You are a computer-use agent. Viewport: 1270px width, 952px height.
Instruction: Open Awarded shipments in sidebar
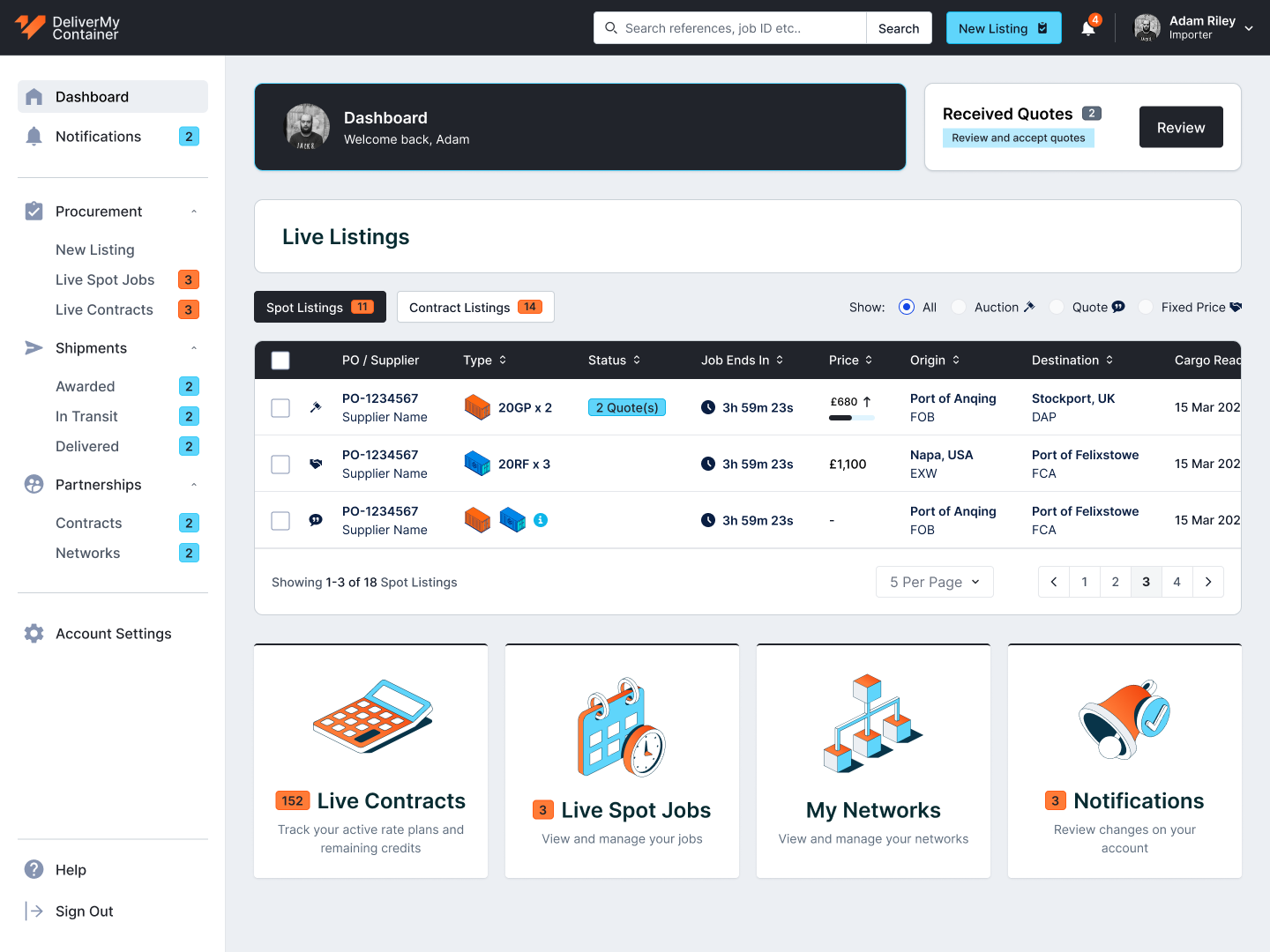pyautogui.click(x=86, y=386)
